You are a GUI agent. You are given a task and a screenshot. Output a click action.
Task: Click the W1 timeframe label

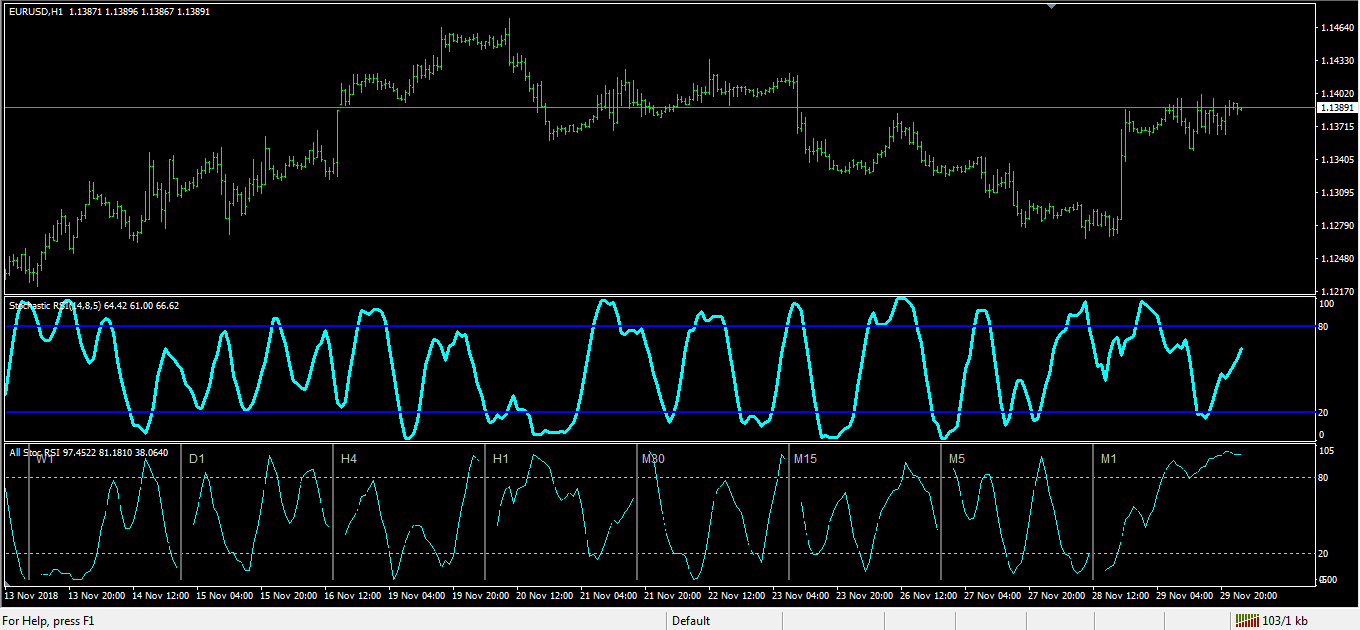click(45, 459)
